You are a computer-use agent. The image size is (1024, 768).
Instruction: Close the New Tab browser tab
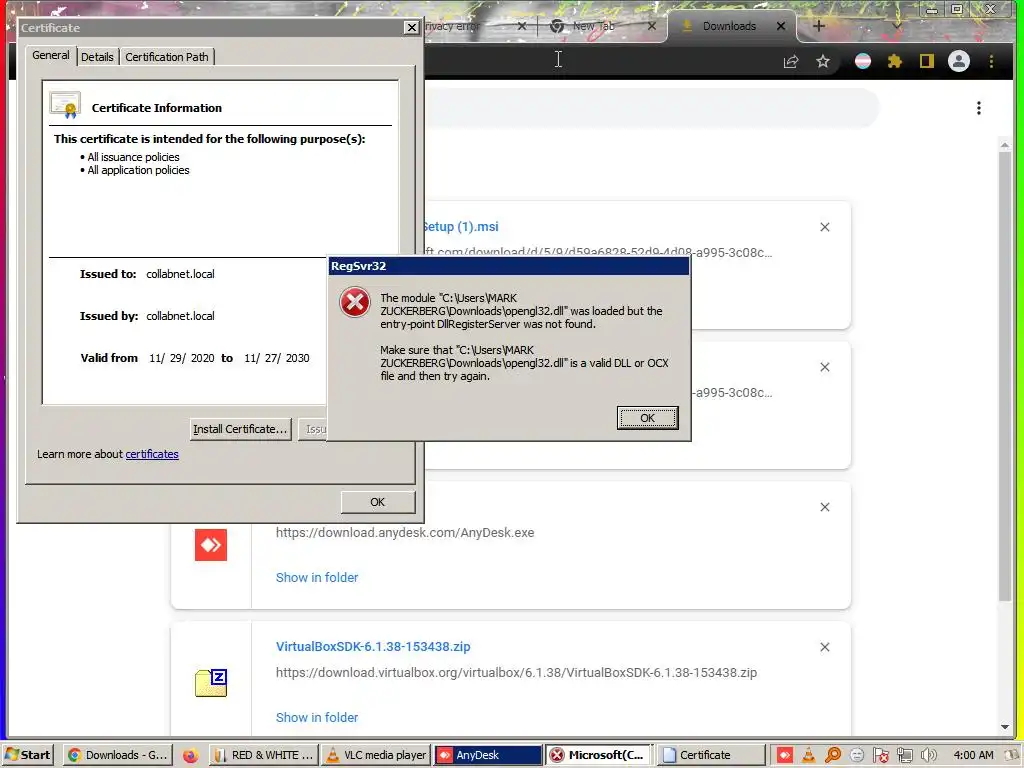[x=651, y=26]
